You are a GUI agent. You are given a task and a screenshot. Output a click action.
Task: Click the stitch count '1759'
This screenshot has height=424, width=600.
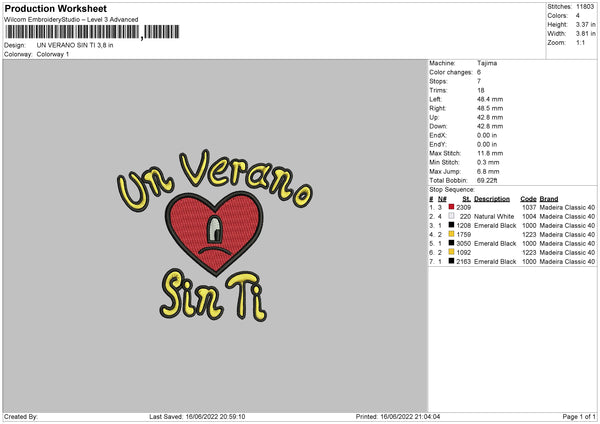click(x=463, y=234)
